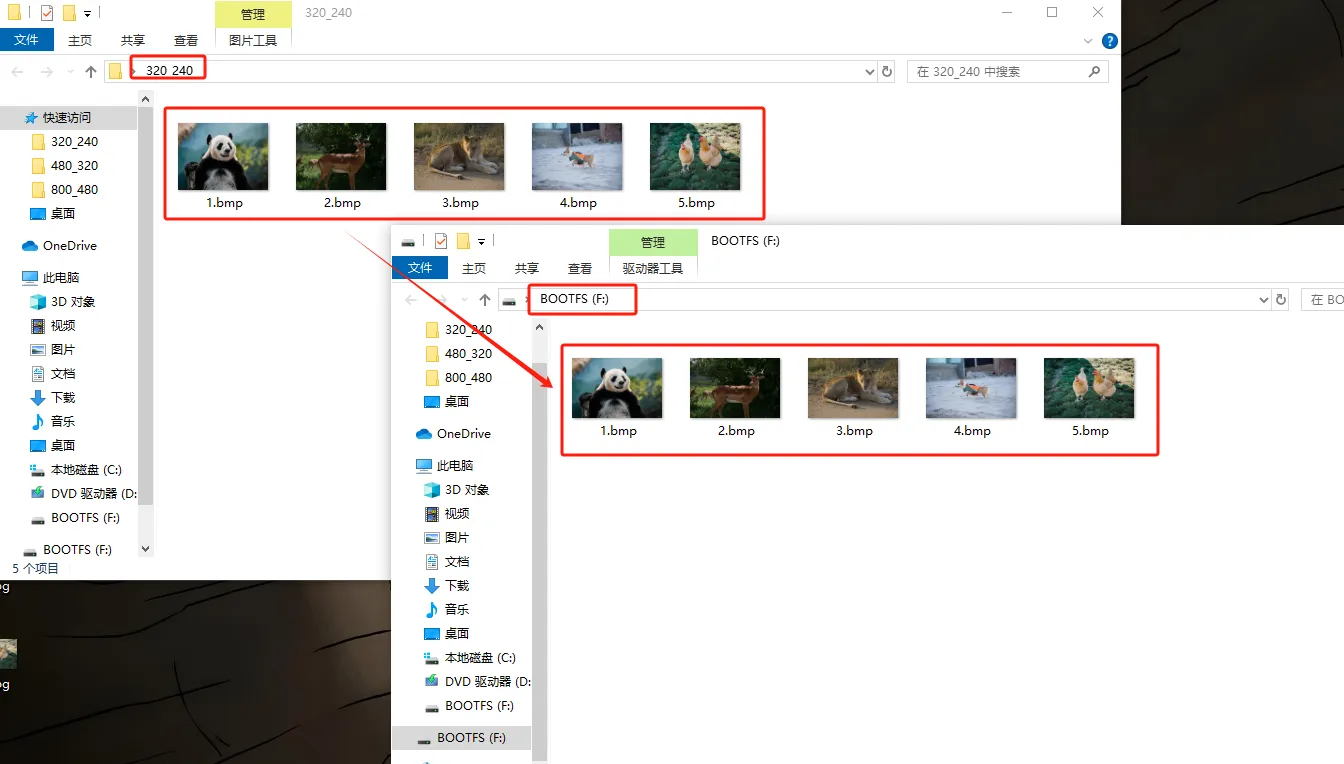Click the properties checkmark icon in the BOOTFS title bar
The image size is (1344, 764).
440,241
